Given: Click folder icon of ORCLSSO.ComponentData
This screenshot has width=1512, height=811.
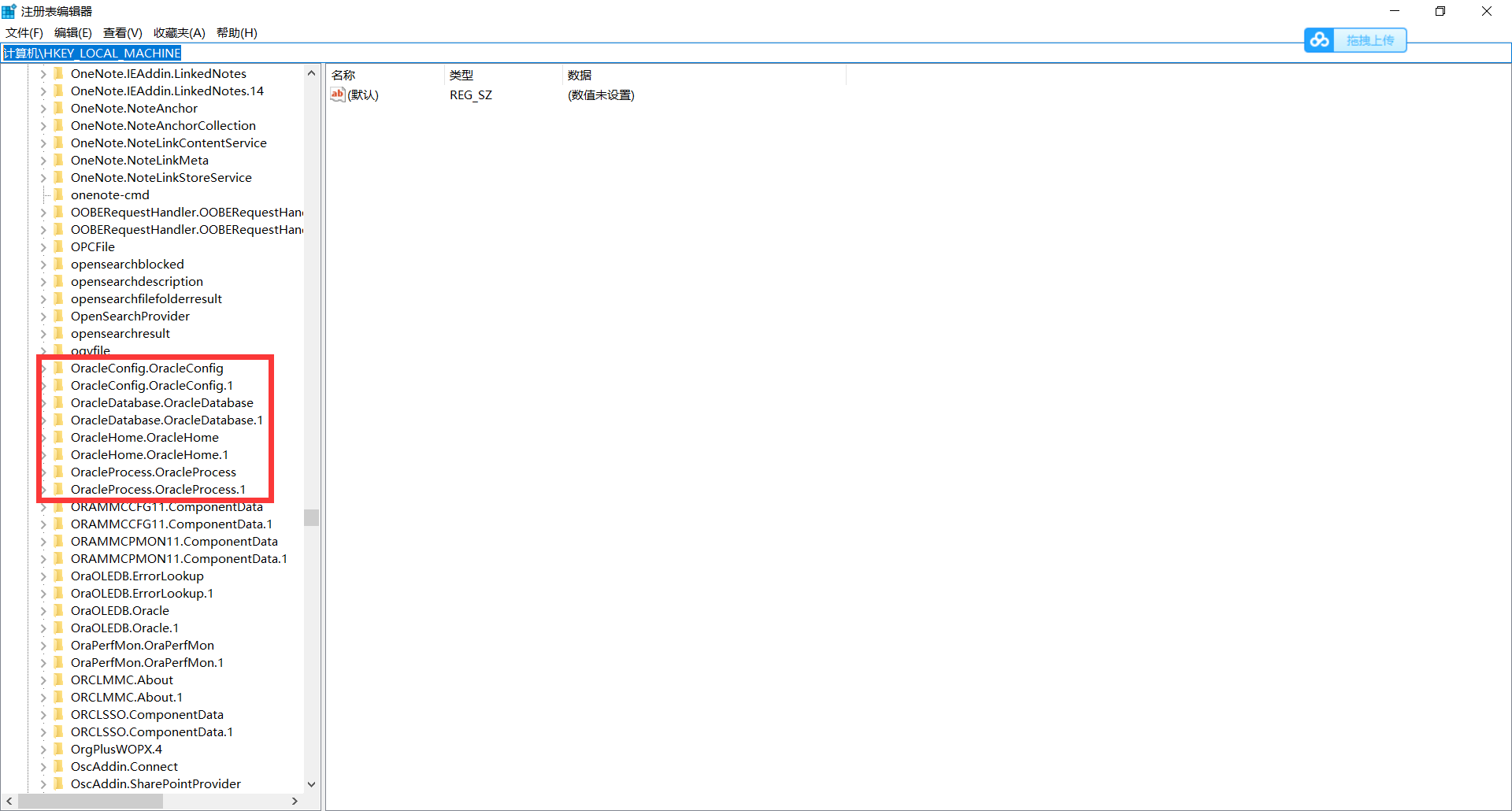Looking at the screenshot, I should point(58,714).
